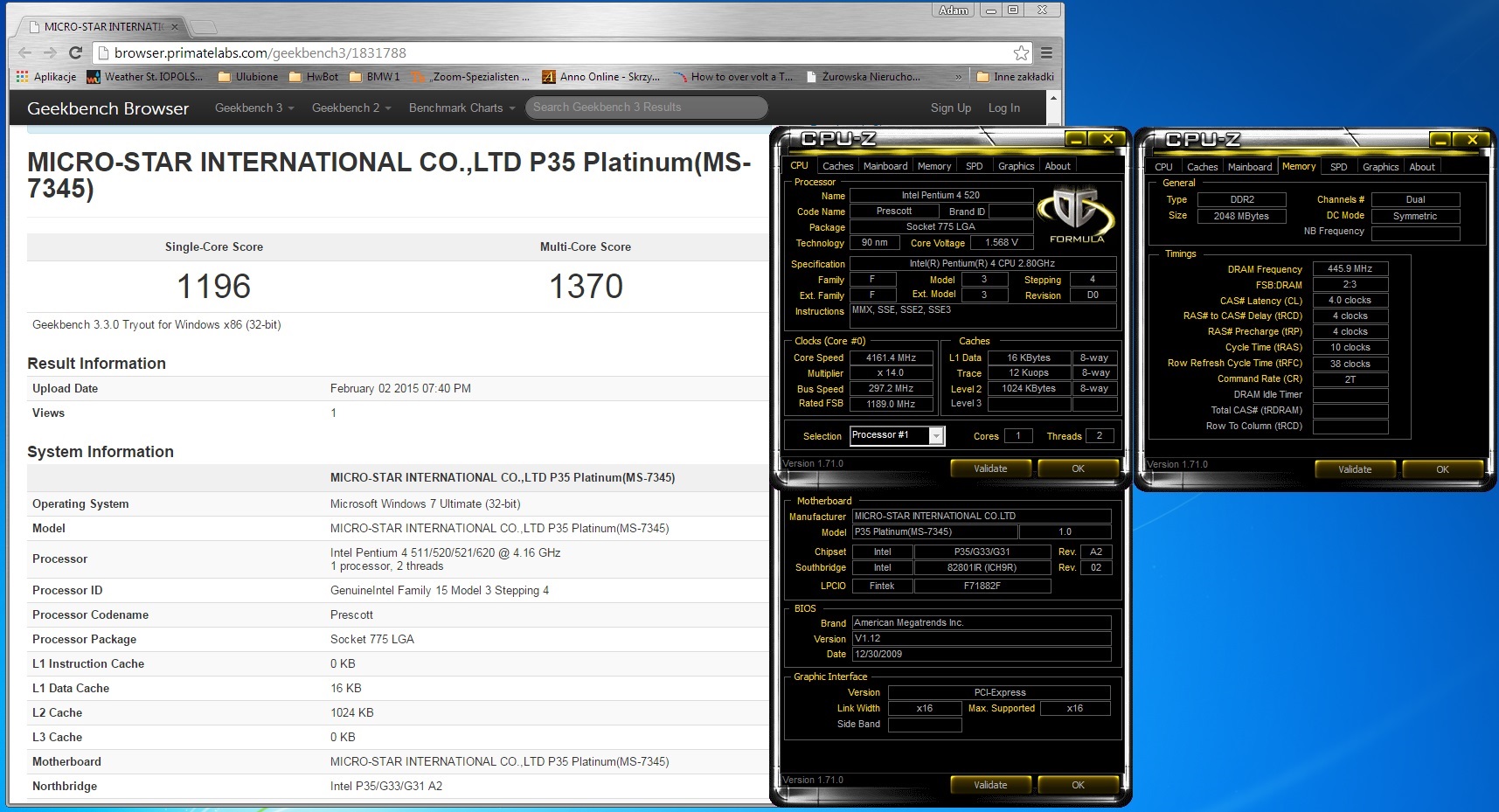Open the Processor #1 selection dropdown
The width and height of the screenshot is (1499, 812).
point(936,435)
